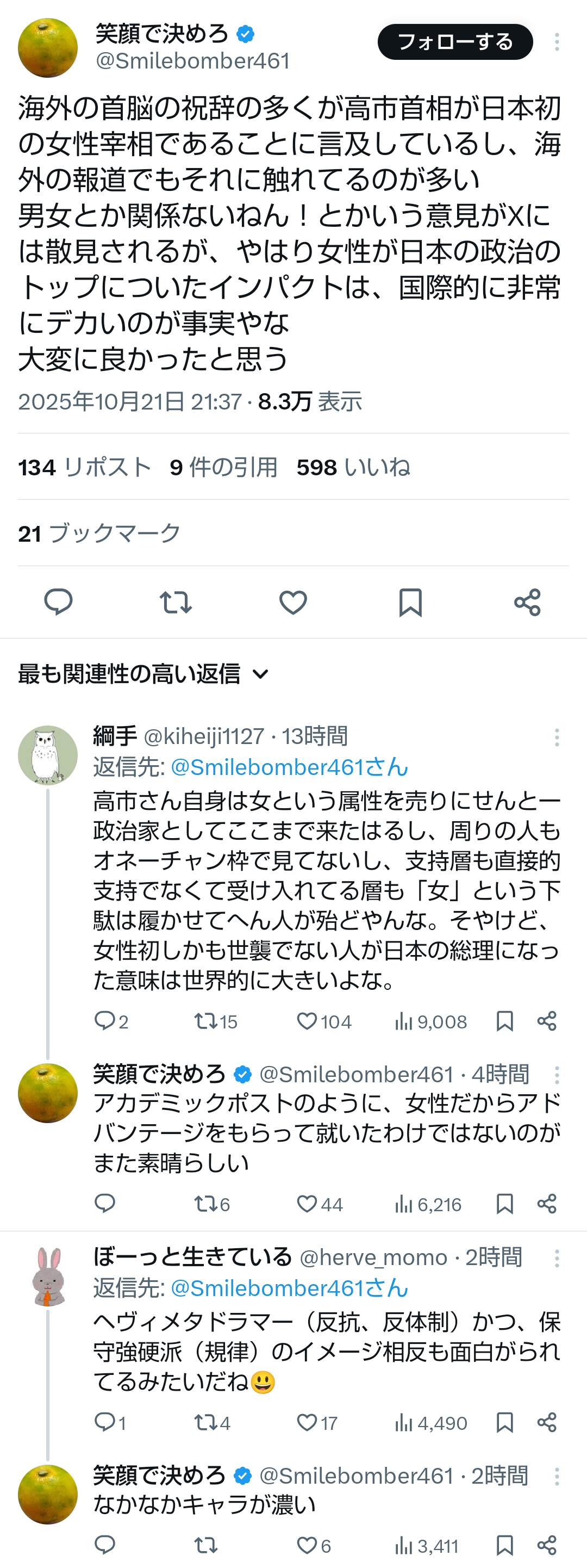View the 134 リポスト list
The height and width of the screenshot is (1568, 587).
coord(85,468)
